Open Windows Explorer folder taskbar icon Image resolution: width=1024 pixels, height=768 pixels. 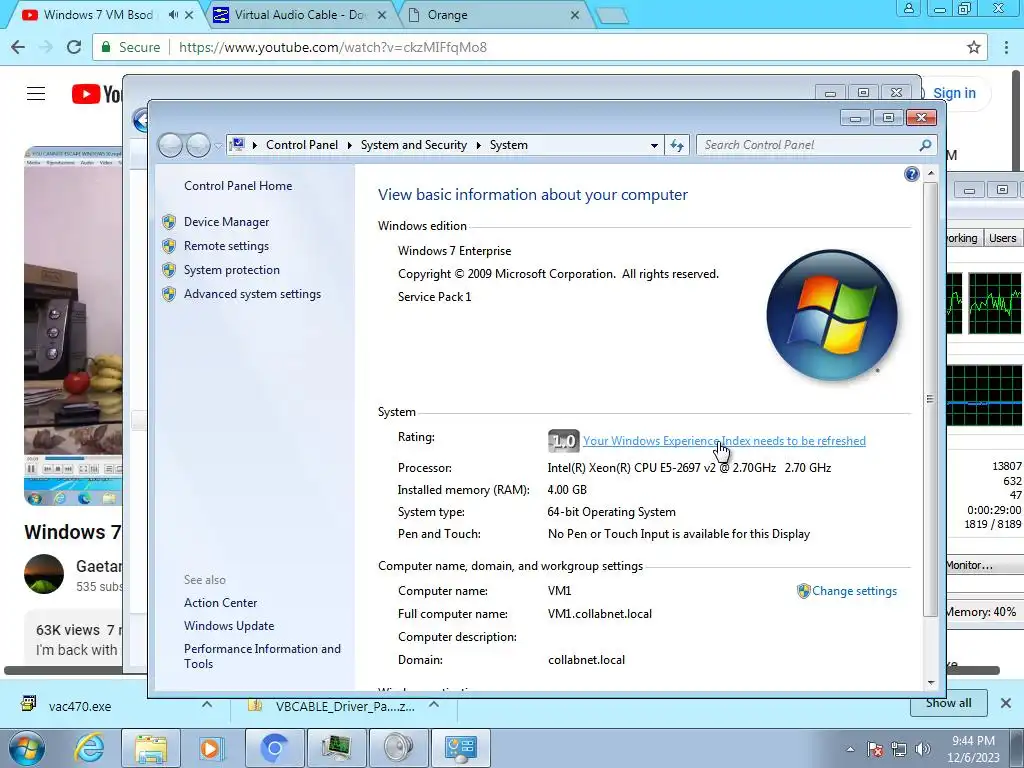pyautogui.click(x=151, y=748)
